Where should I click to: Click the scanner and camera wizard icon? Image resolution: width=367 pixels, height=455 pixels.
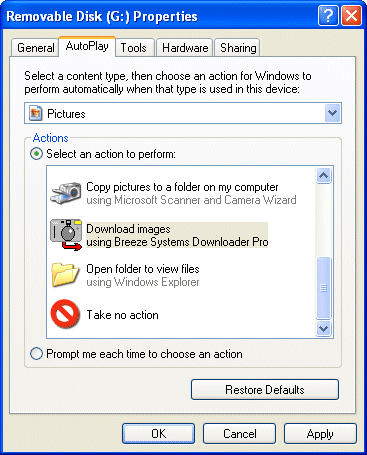tap(66, 193)
